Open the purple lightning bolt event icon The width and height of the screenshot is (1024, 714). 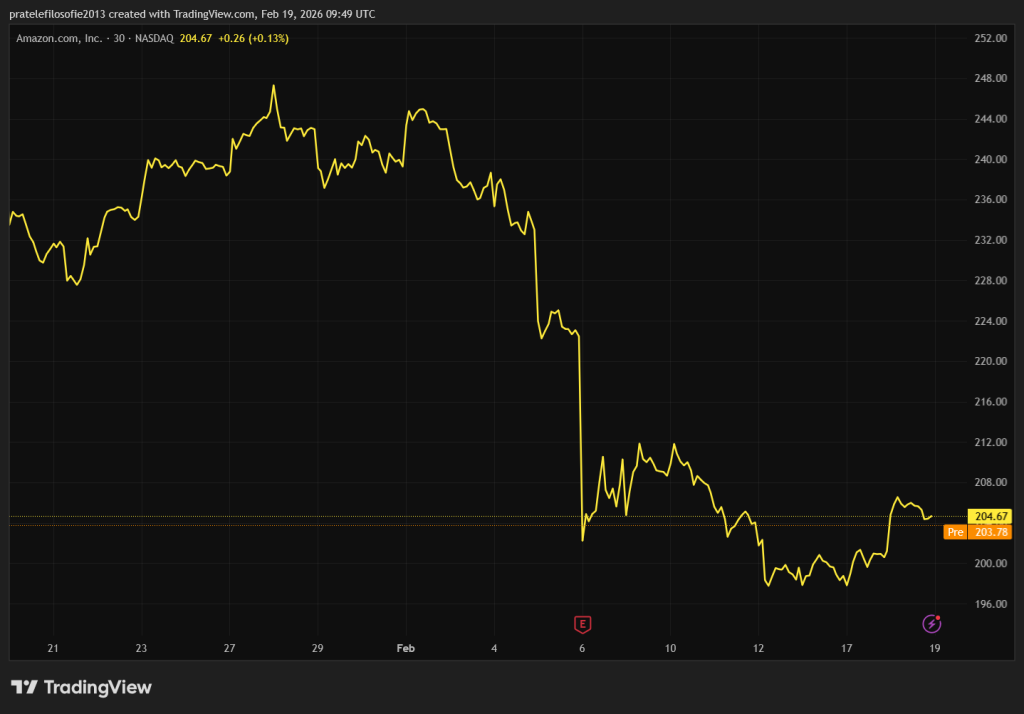coord(931,624)
